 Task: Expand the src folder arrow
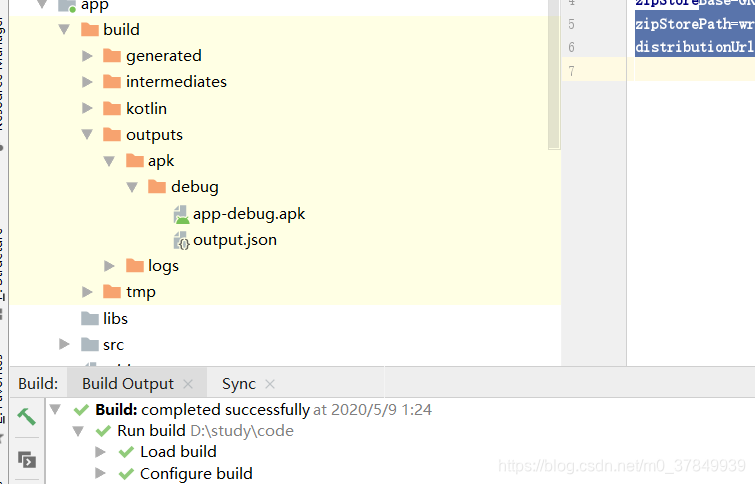[x=64, y=344]
